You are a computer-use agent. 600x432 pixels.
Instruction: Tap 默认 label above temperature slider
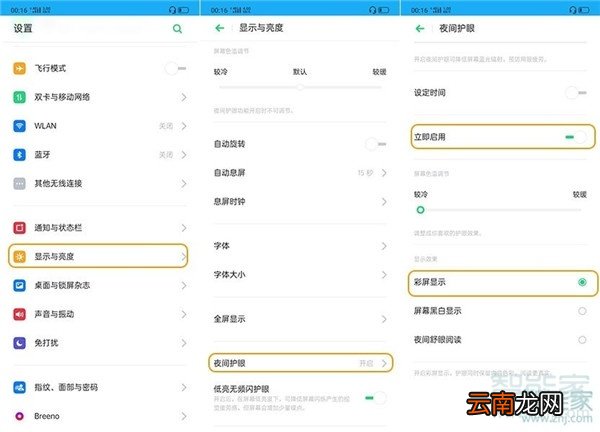click(x=300, y=72)
